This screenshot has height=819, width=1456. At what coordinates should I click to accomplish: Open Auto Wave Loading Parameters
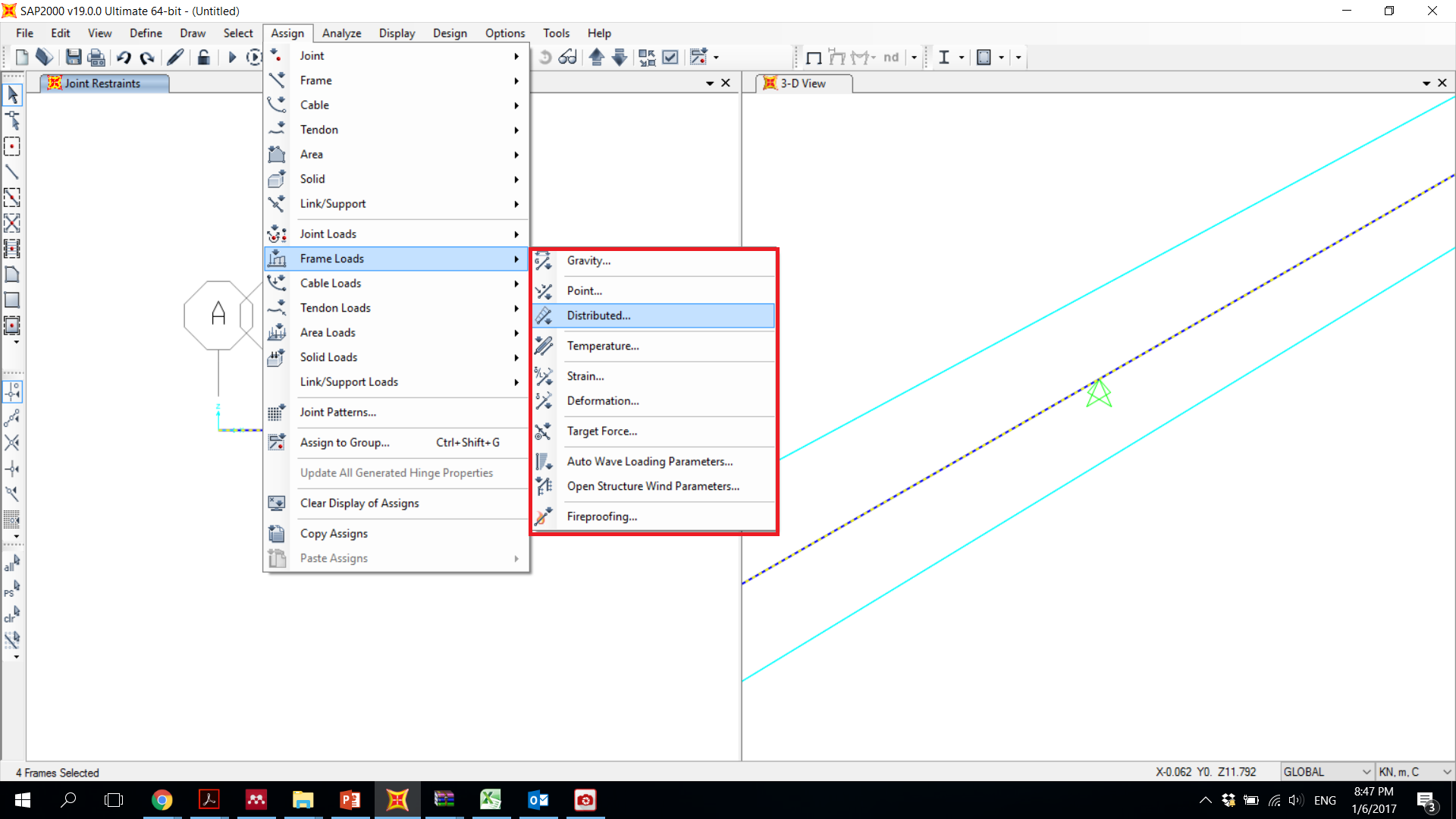tap(653, 462)
